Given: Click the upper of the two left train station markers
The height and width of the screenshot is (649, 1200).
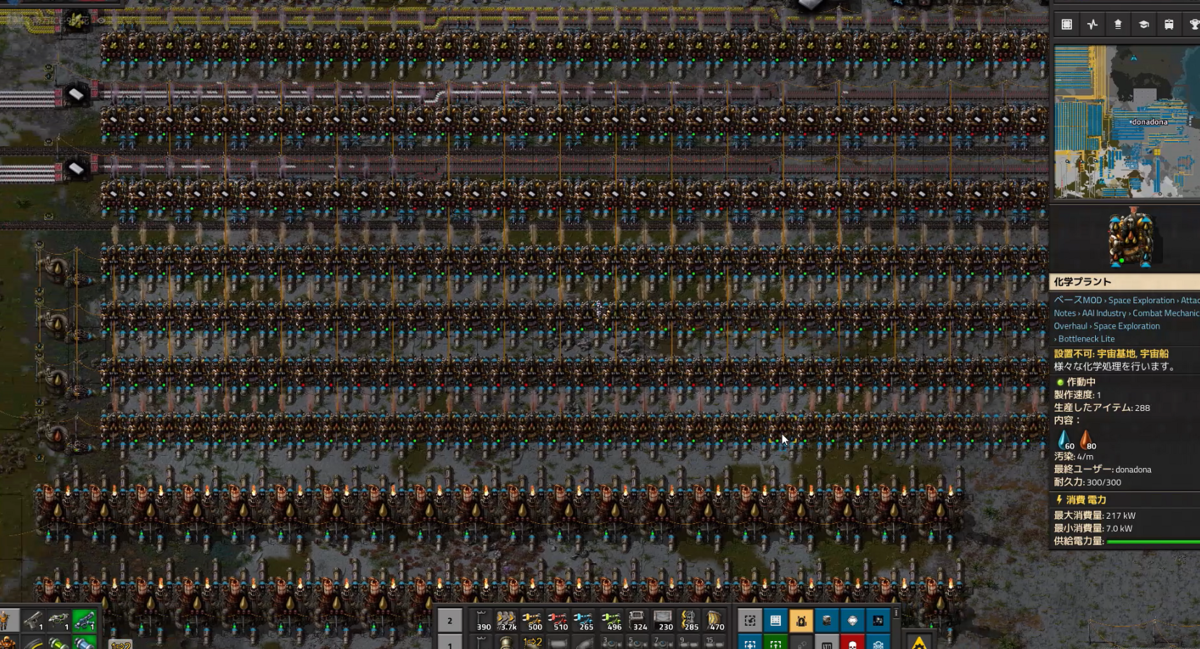Looking at the screenshot, I should pos(77,95).
